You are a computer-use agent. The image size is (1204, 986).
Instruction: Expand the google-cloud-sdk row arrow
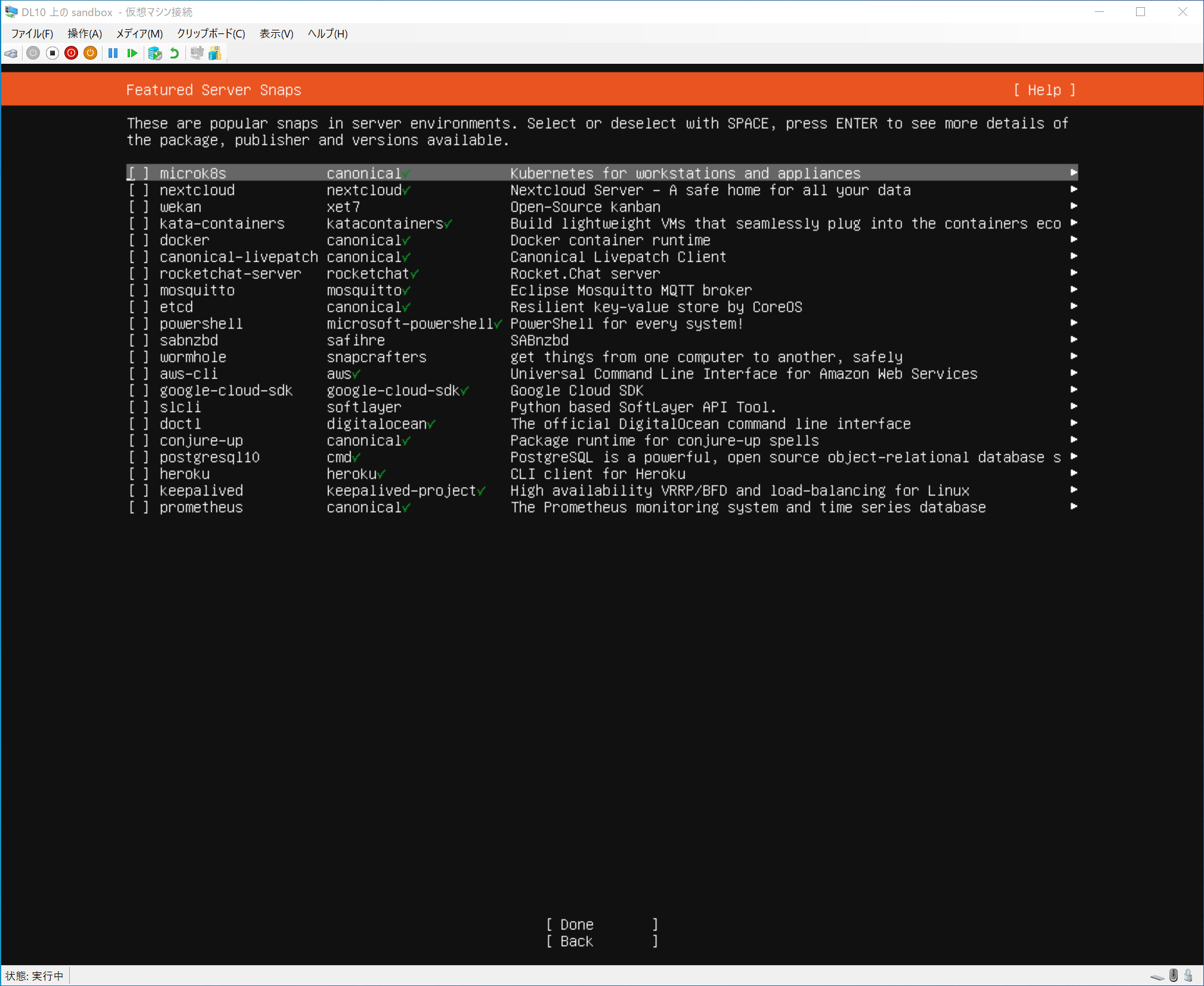1073,389
